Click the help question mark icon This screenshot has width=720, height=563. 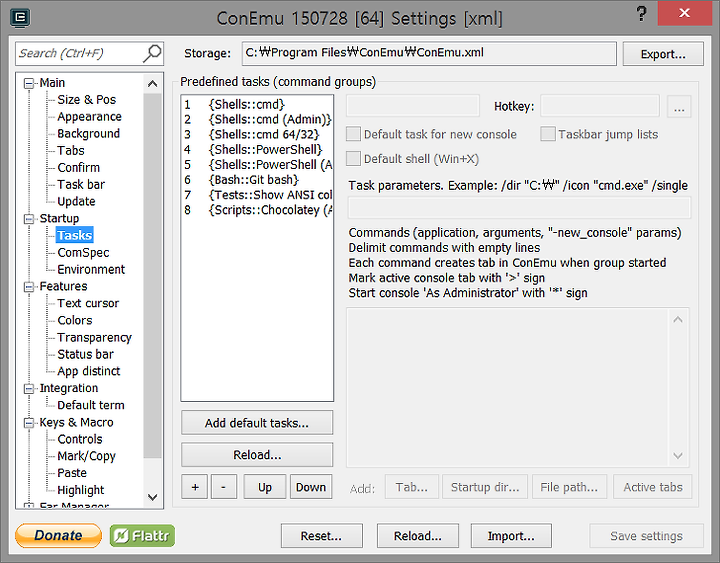(641, 14)
